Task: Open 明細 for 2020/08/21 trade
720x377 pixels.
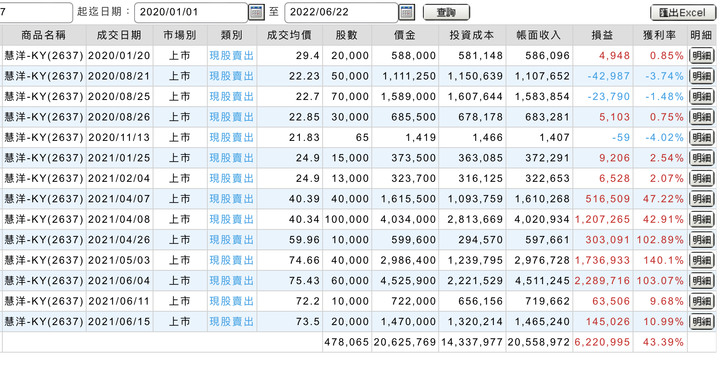Action: (702, 76)
